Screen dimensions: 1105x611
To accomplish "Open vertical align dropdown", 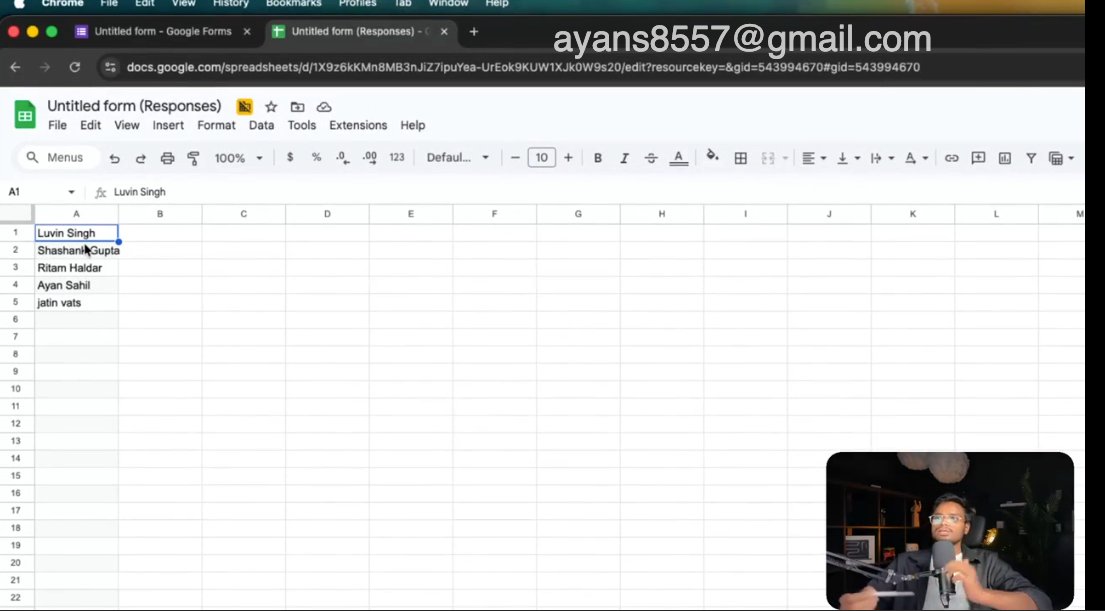I will pos(848,159).
